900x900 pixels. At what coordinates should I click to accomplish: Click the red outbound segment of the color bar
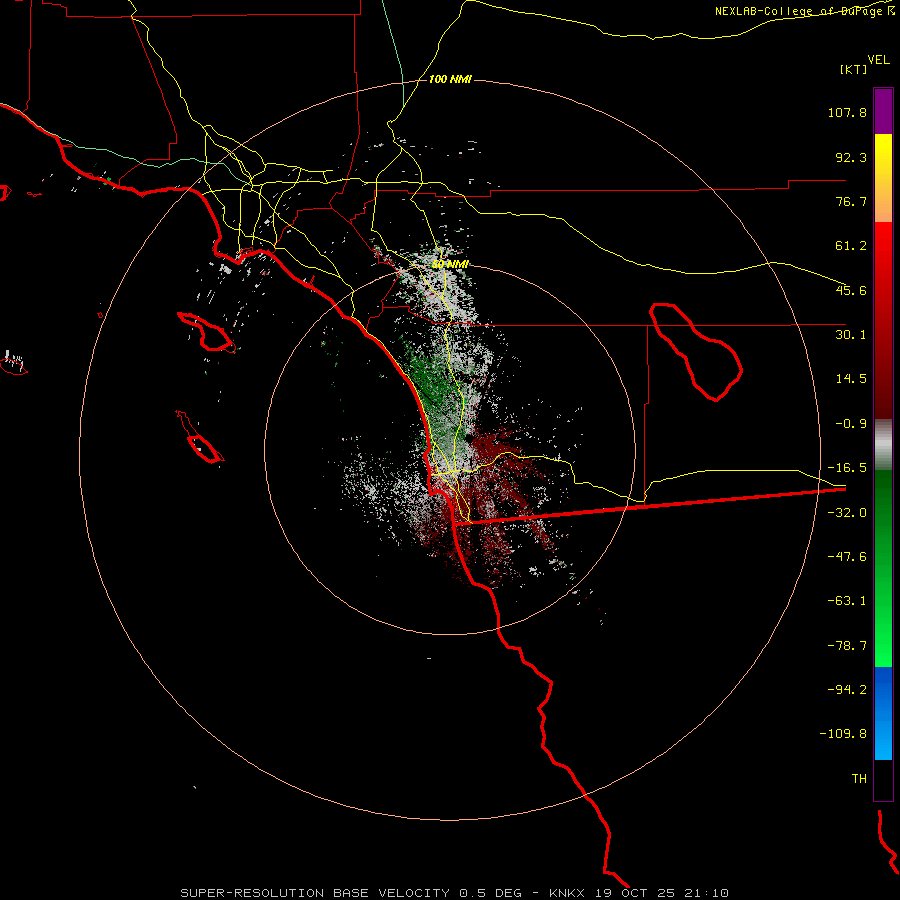[883, 320]
